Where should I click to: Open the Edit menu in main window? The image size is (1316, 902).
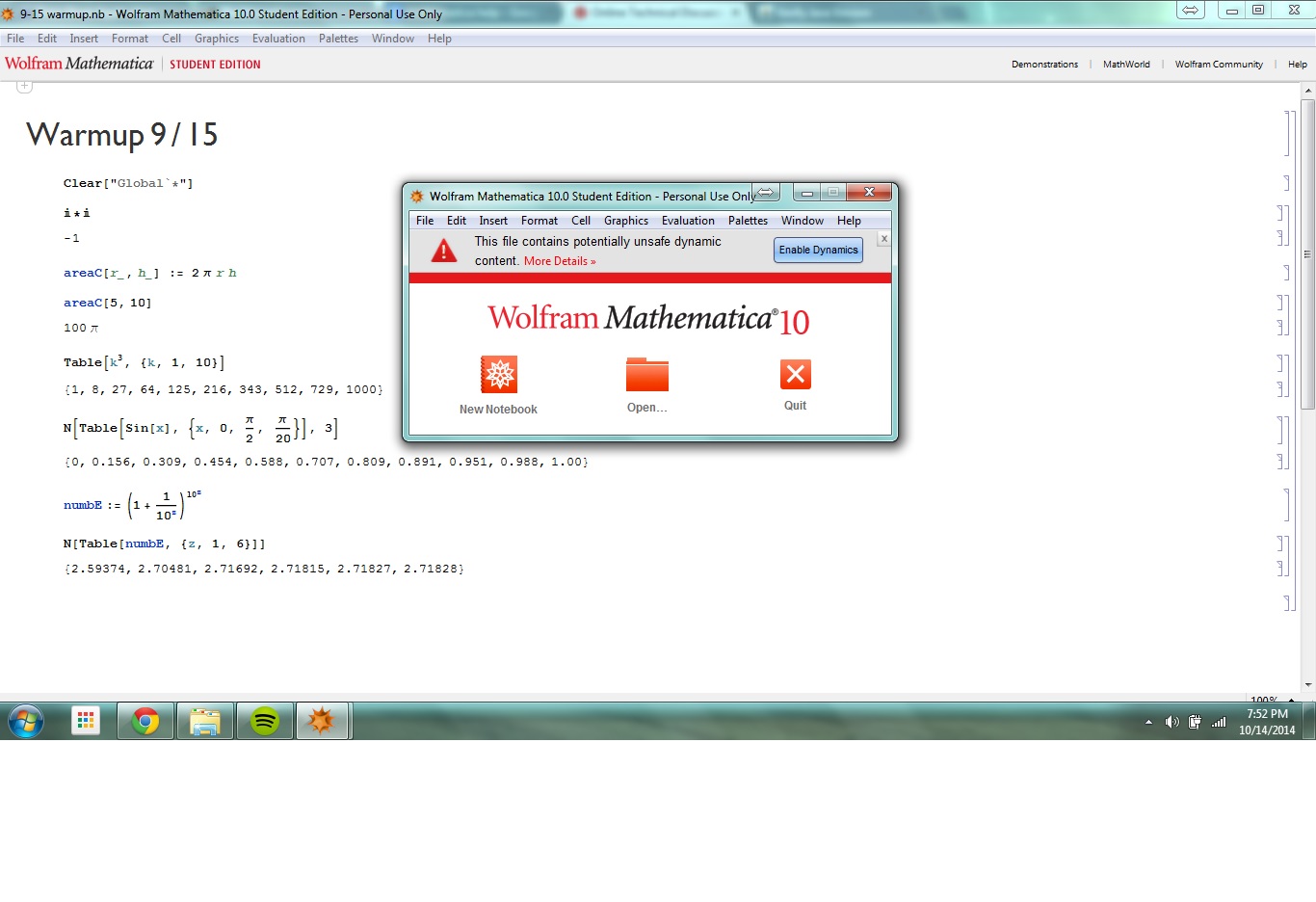tap(47, 39)
